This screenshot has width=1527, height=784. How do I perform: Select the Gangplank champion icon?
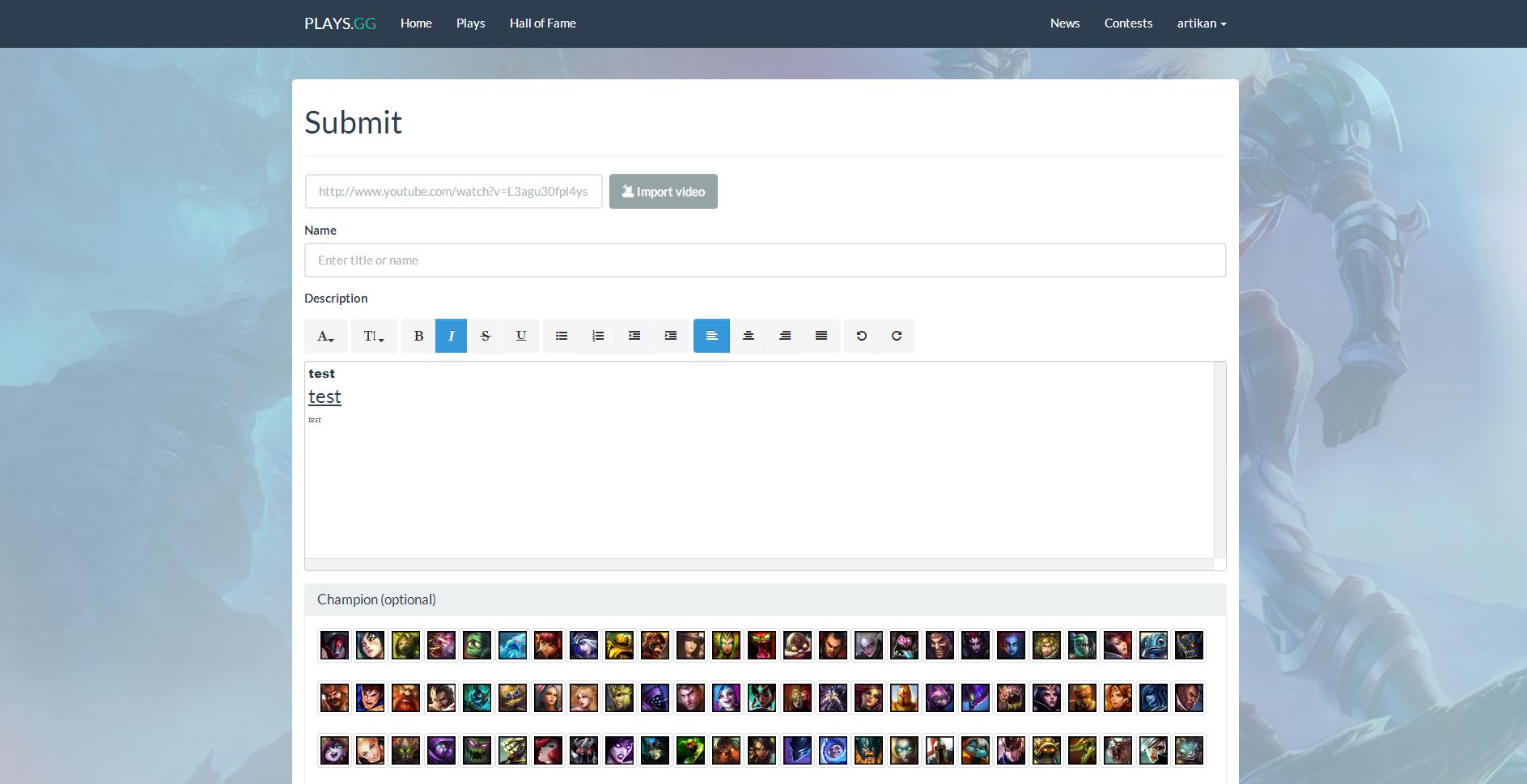[334, 698]
